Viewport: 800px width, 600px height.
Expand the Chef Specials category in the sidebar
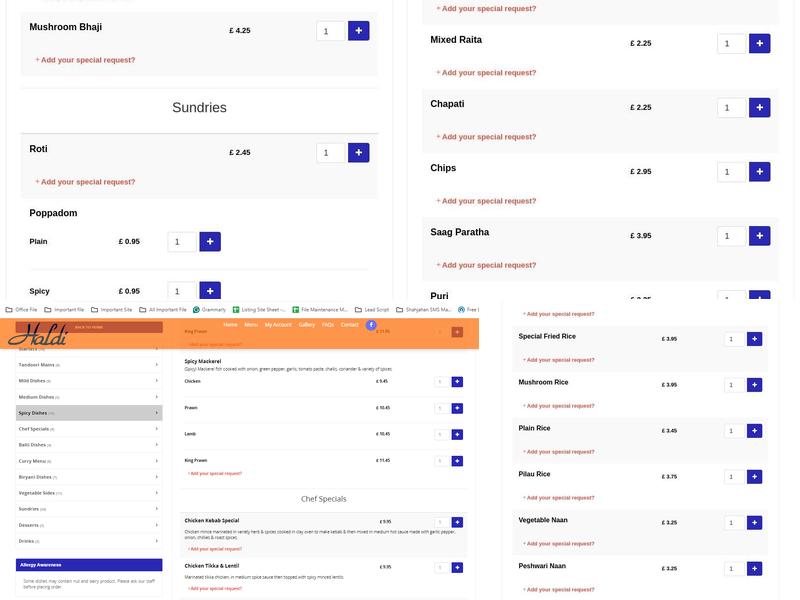click(x=88, y=428)
